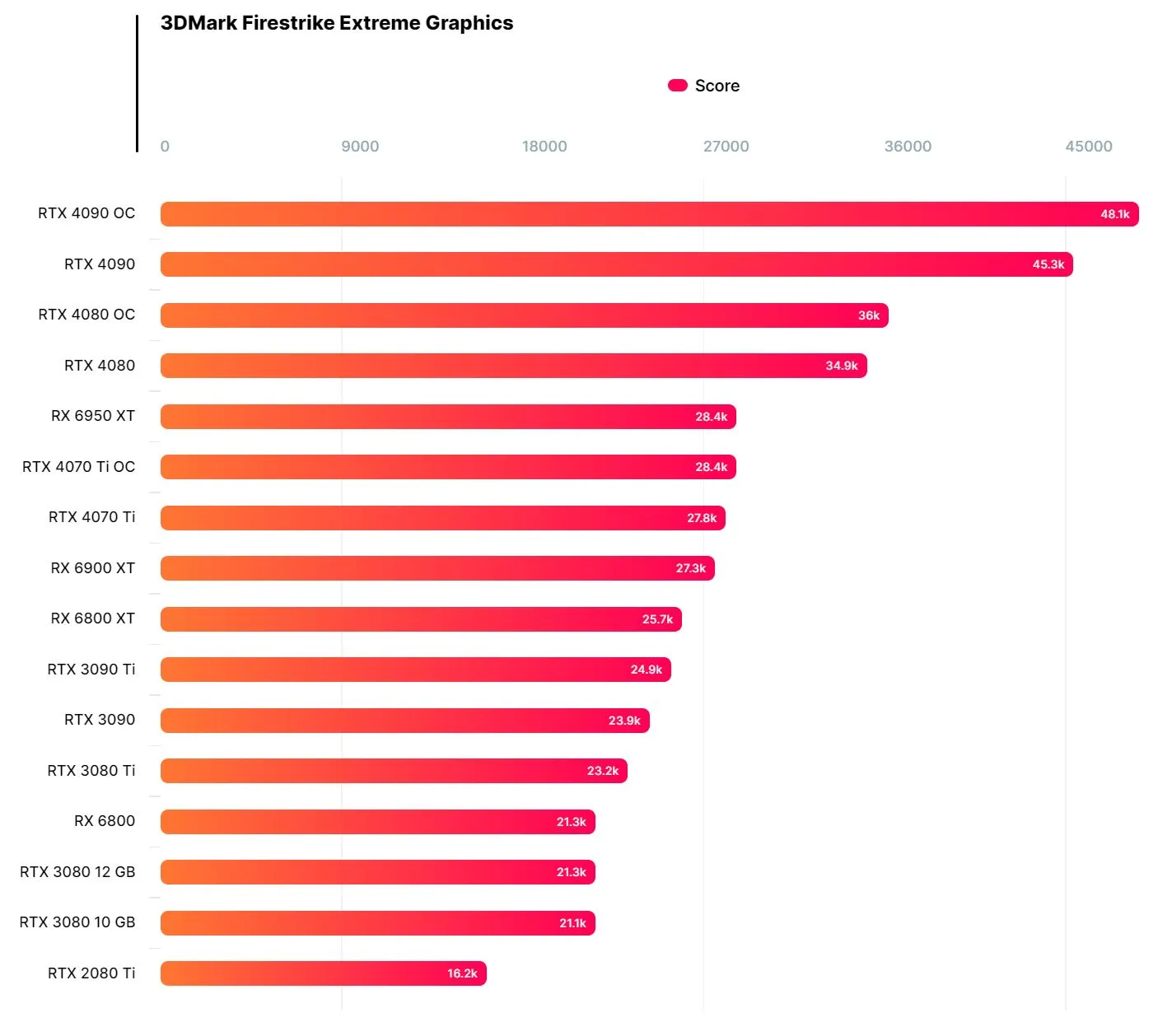Image resolution: width=1158 pixels, height=1036 pixels.
Task: Select the RTX 4080 OC bar
Action: pyautogui.click(x=525, y=315)
